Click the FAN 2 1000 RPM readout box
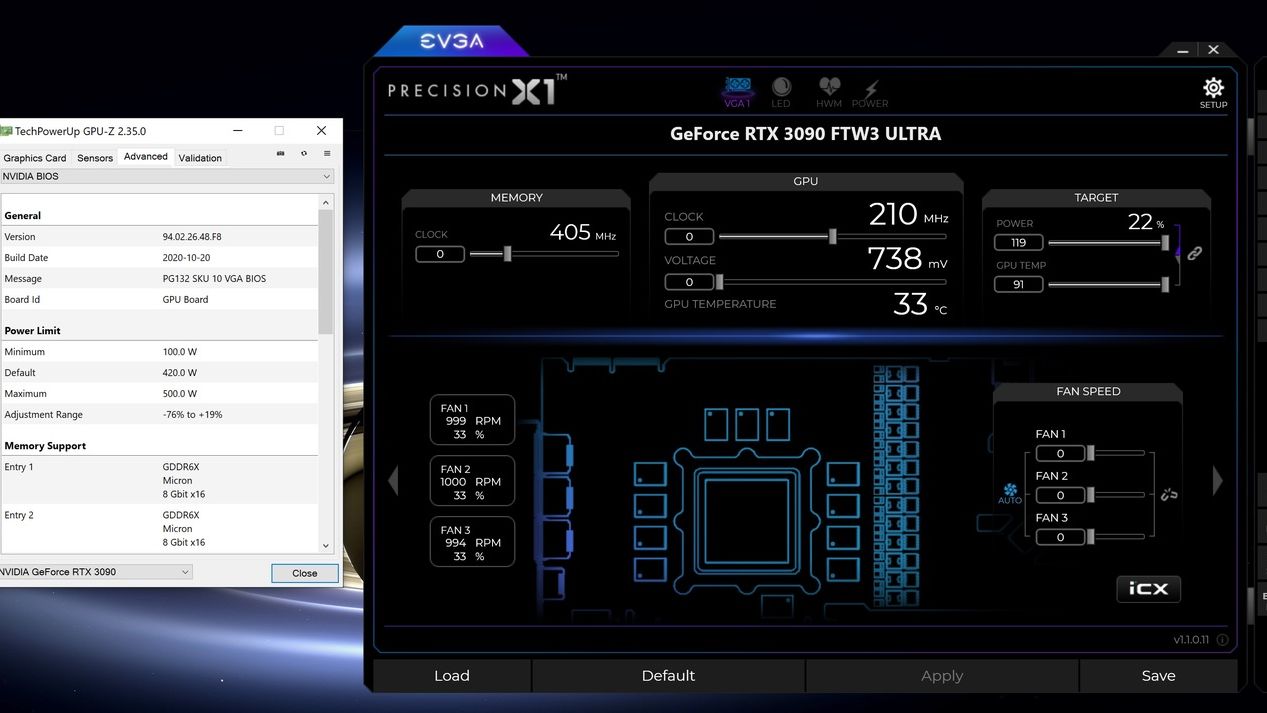Image resolution: width=1267 pixels, height=713 pixels. [x=472, y=481]
